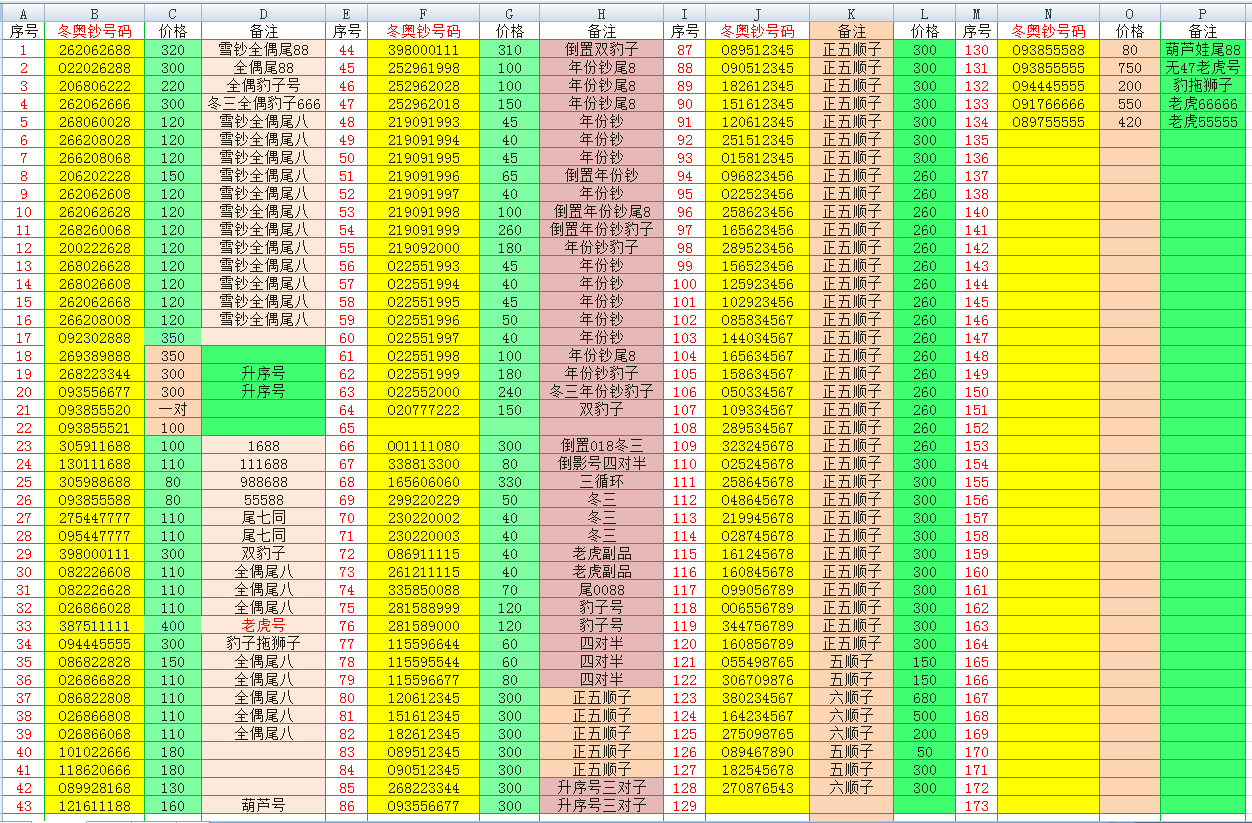Click price cell showing 750
1252x823 pixels.
coord(1130,68)
